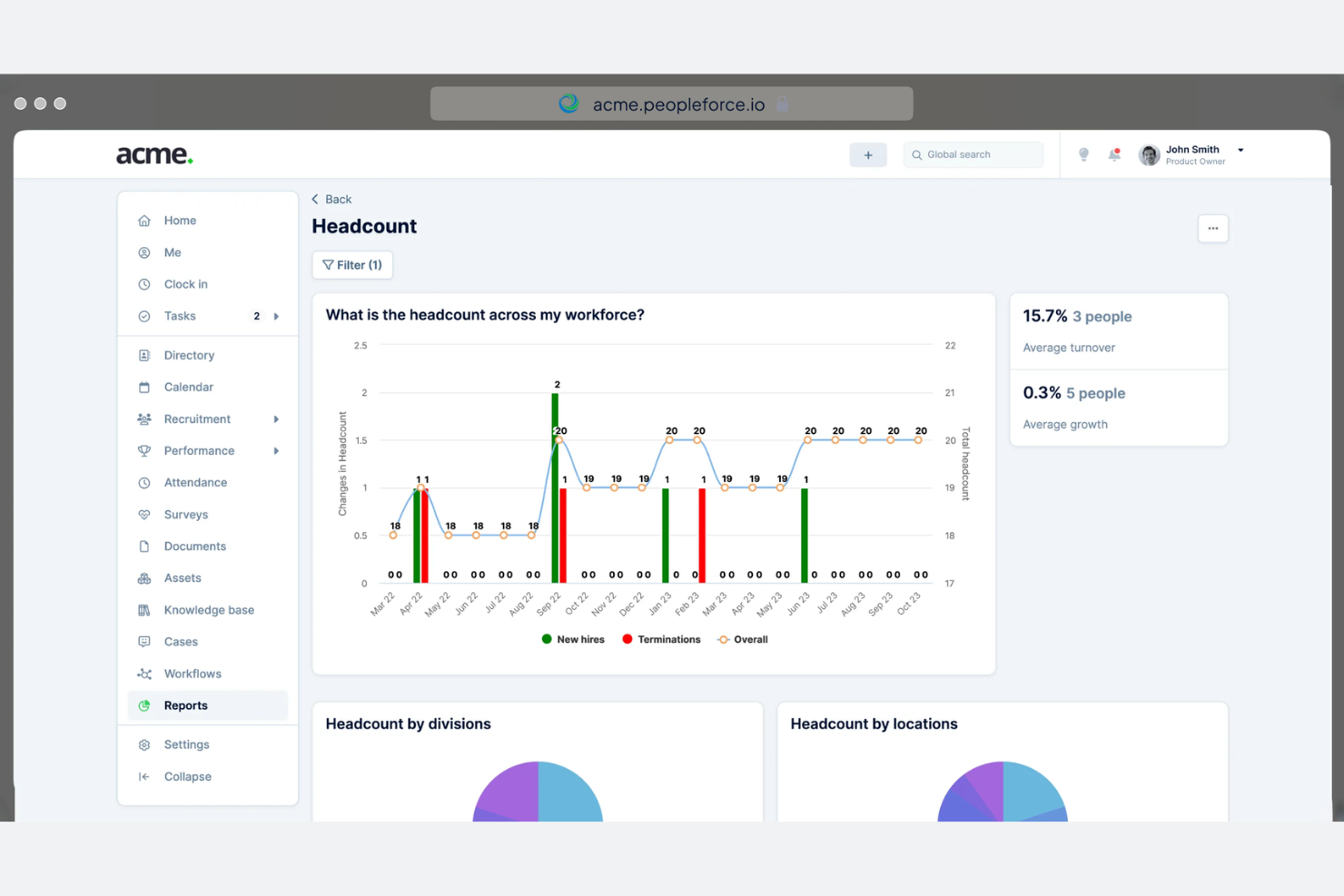Expand the John Smith profile dropdown
The width and height of the screenshot is (1344, 896).
pos(1240,150)
